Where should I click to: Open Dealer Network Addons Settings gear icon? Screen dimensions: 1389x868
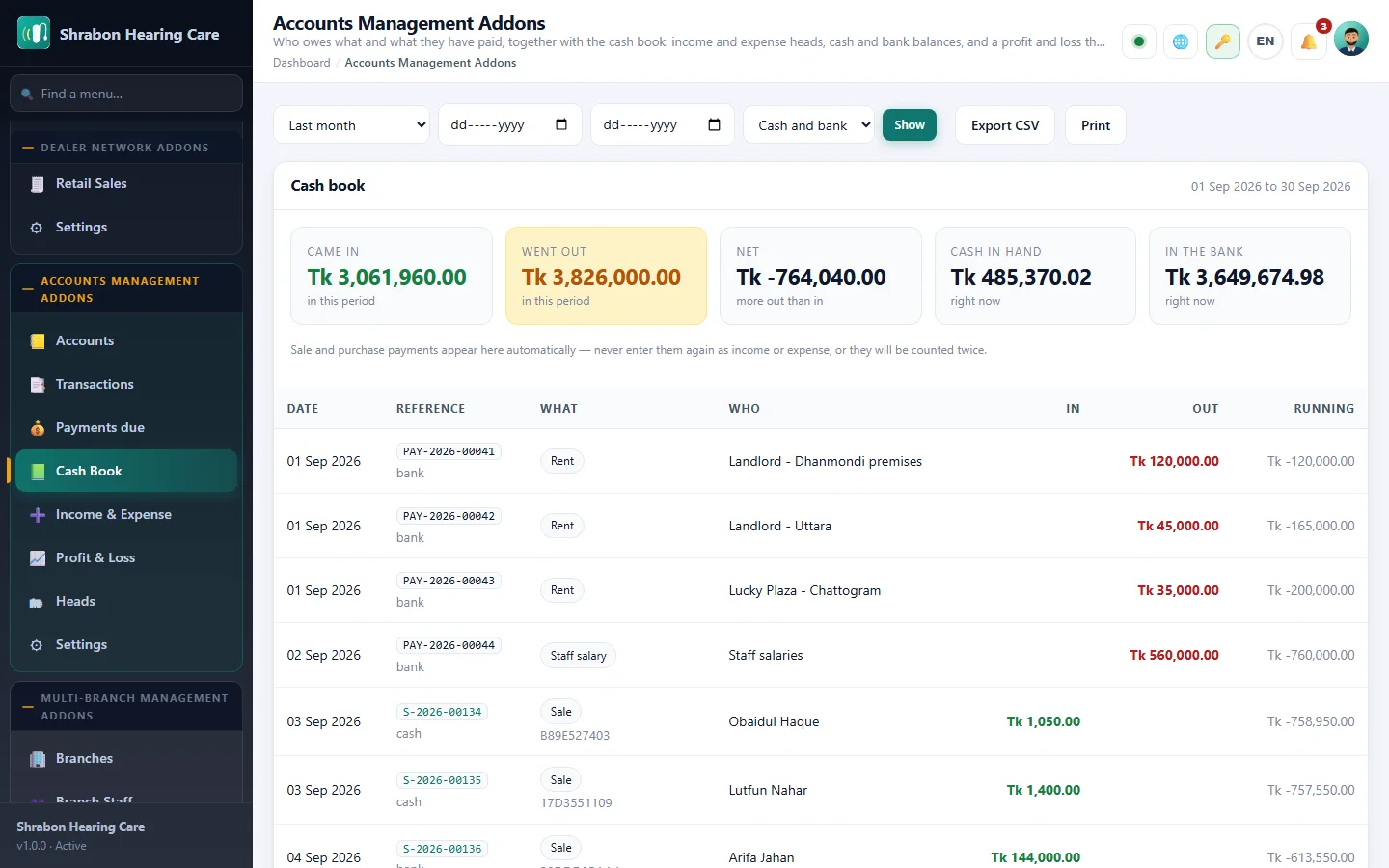[37, 228]
